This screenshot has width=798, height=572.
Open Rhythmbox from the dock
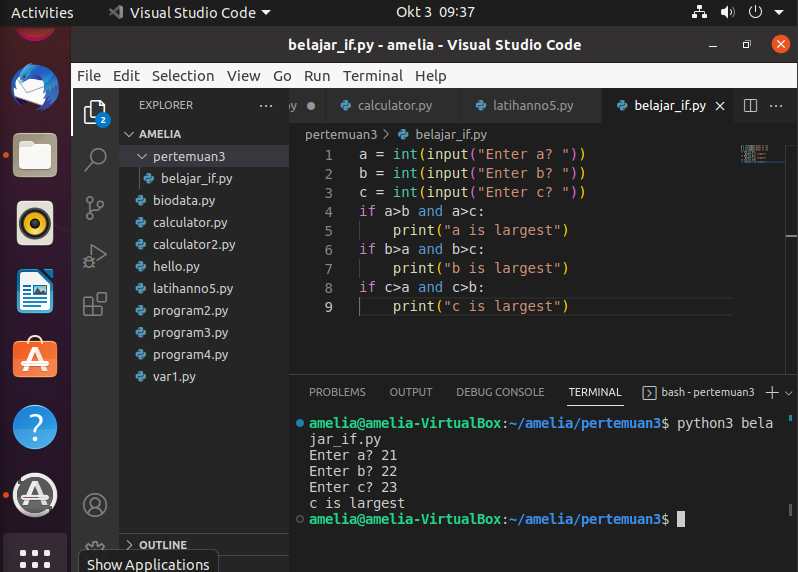(35, 223)
